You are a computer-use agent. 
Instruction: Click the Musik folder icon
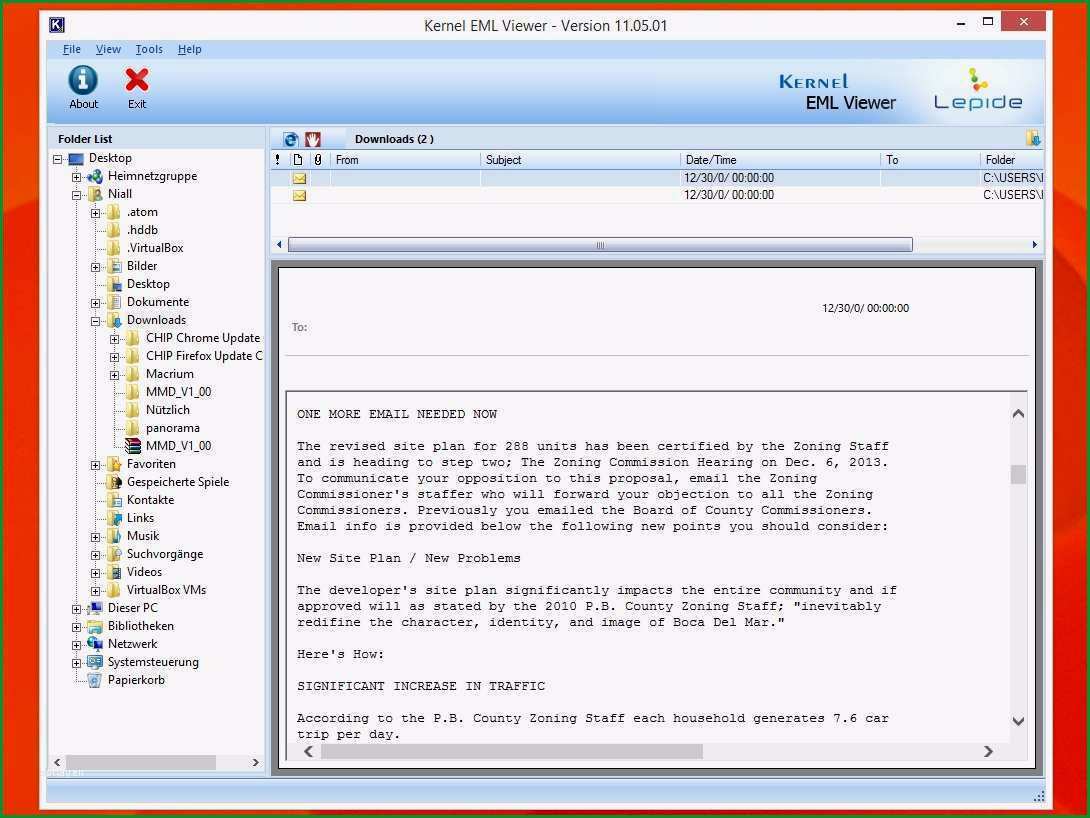pos(114,537)
